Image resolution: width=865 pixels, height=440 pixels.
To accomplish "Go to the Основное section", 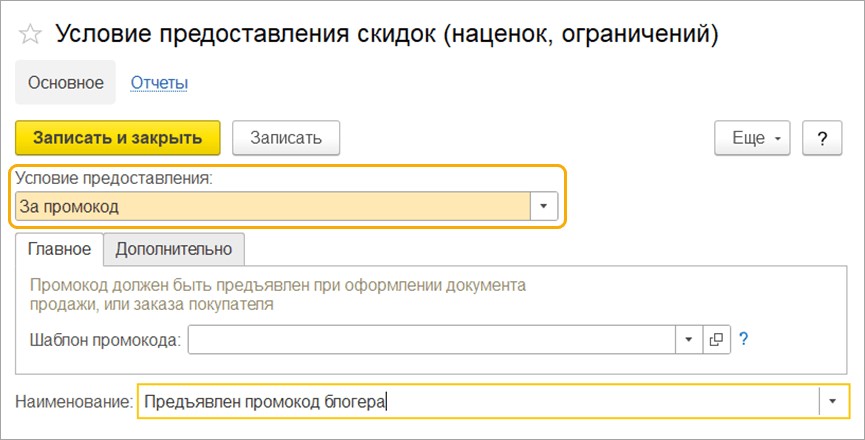I will (66, 83).
